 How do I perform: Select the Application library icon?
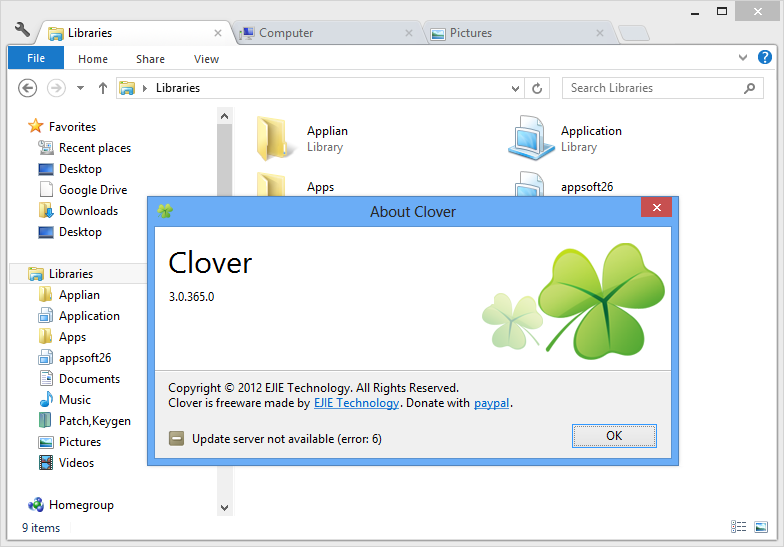(x=532, y=138)
